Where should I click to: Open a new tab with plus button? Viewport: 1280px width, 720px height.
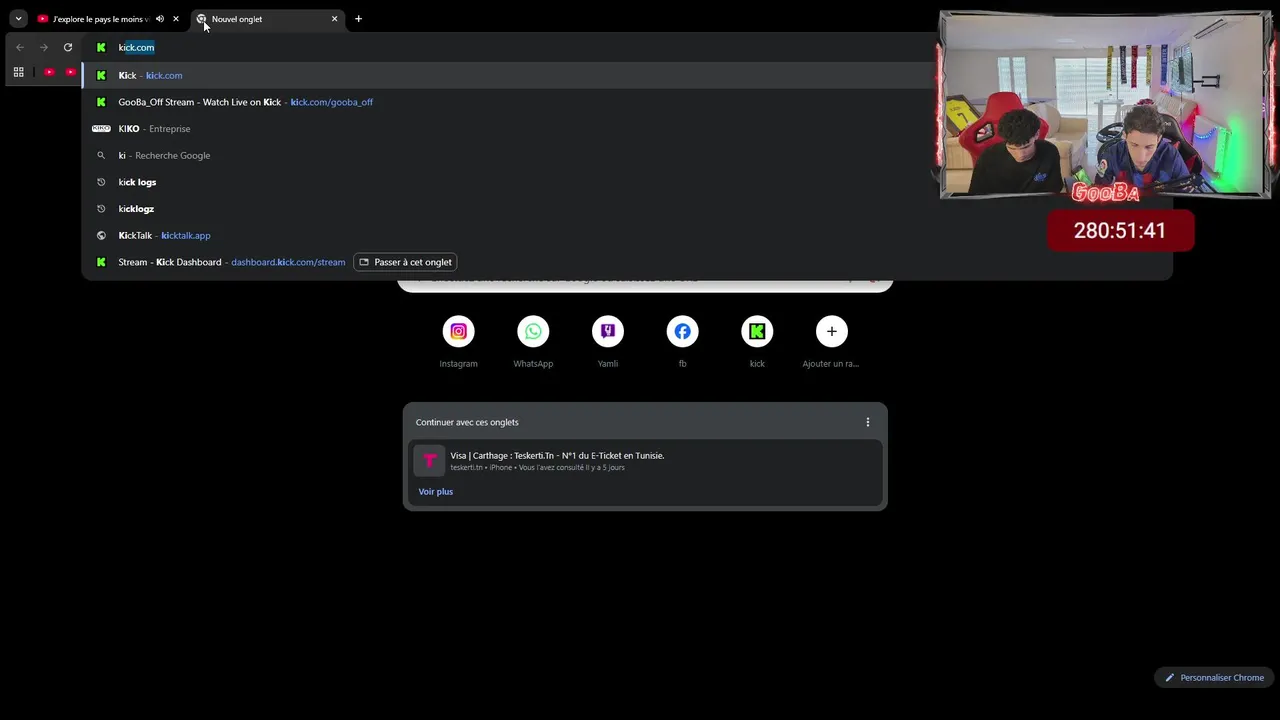[359, 19]
